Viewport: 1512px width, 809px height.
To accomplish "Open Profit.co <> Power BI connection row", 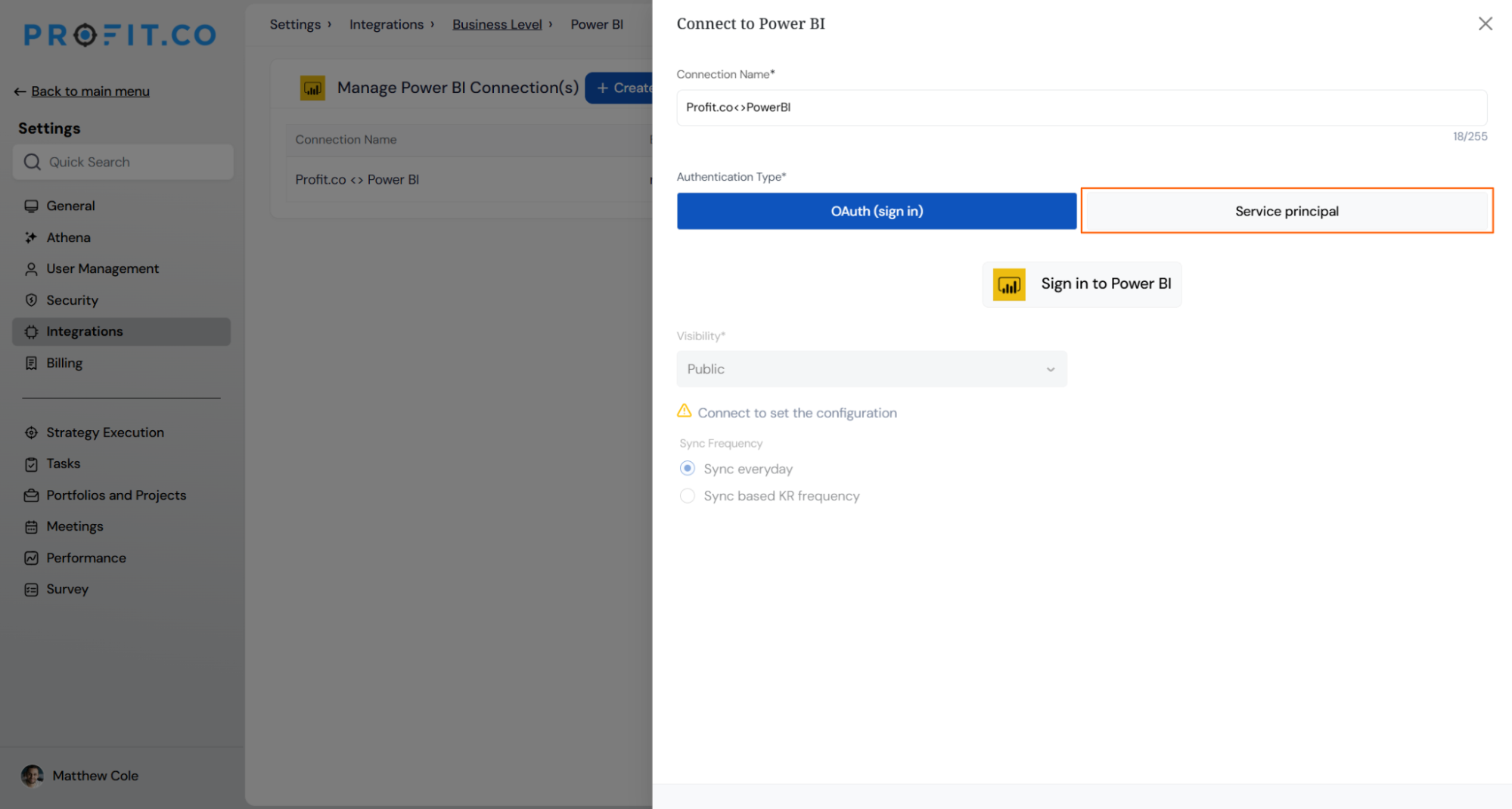I will (x=469, y=179).
